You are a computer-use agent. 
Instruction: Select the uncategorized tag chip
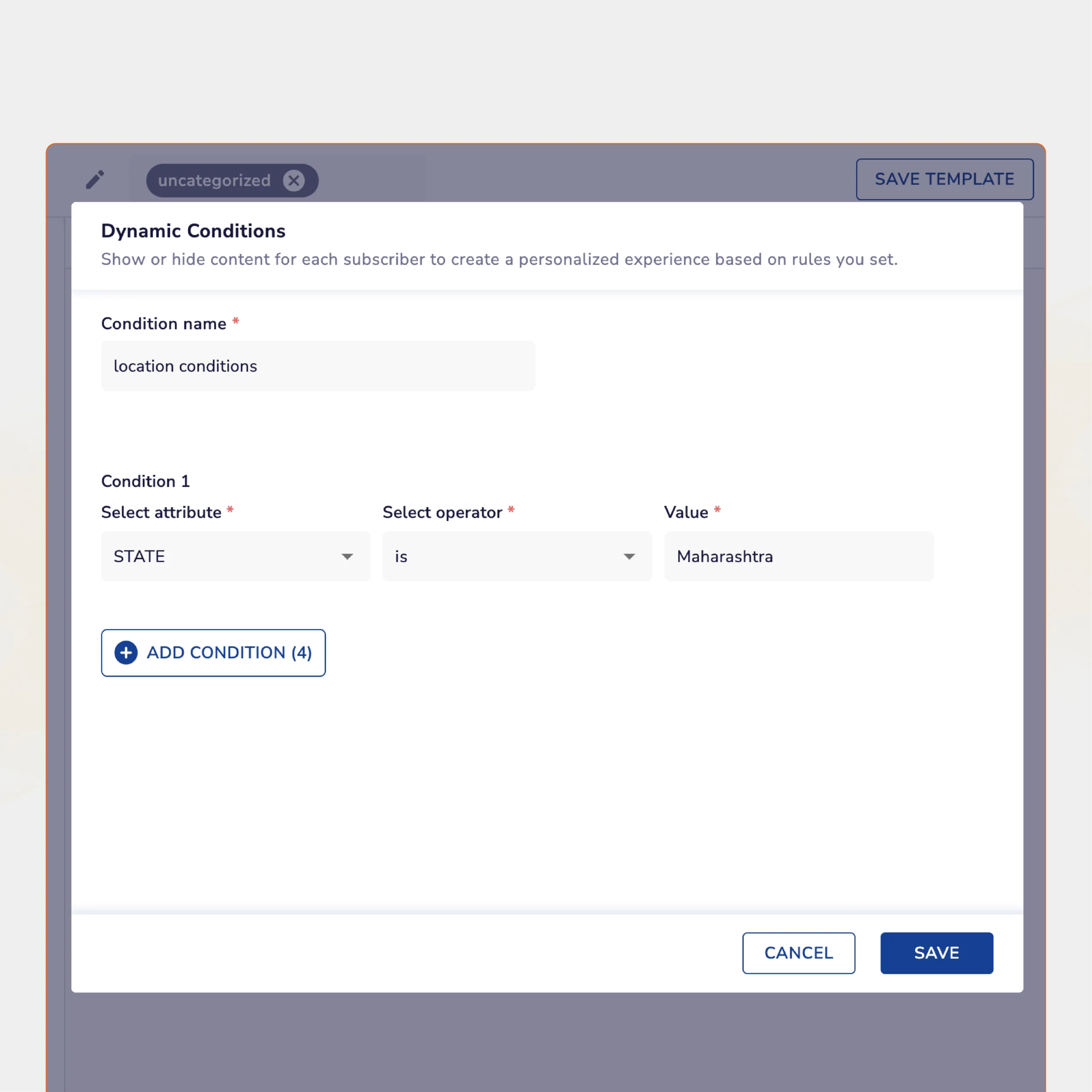click(214, 180)
